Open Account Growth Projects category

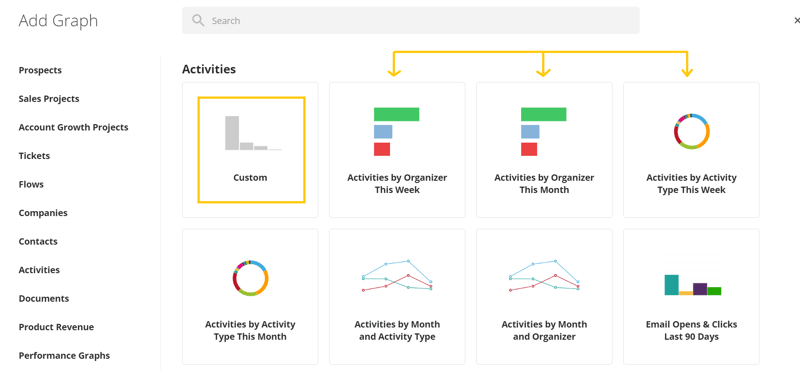[x=73, y=128]
